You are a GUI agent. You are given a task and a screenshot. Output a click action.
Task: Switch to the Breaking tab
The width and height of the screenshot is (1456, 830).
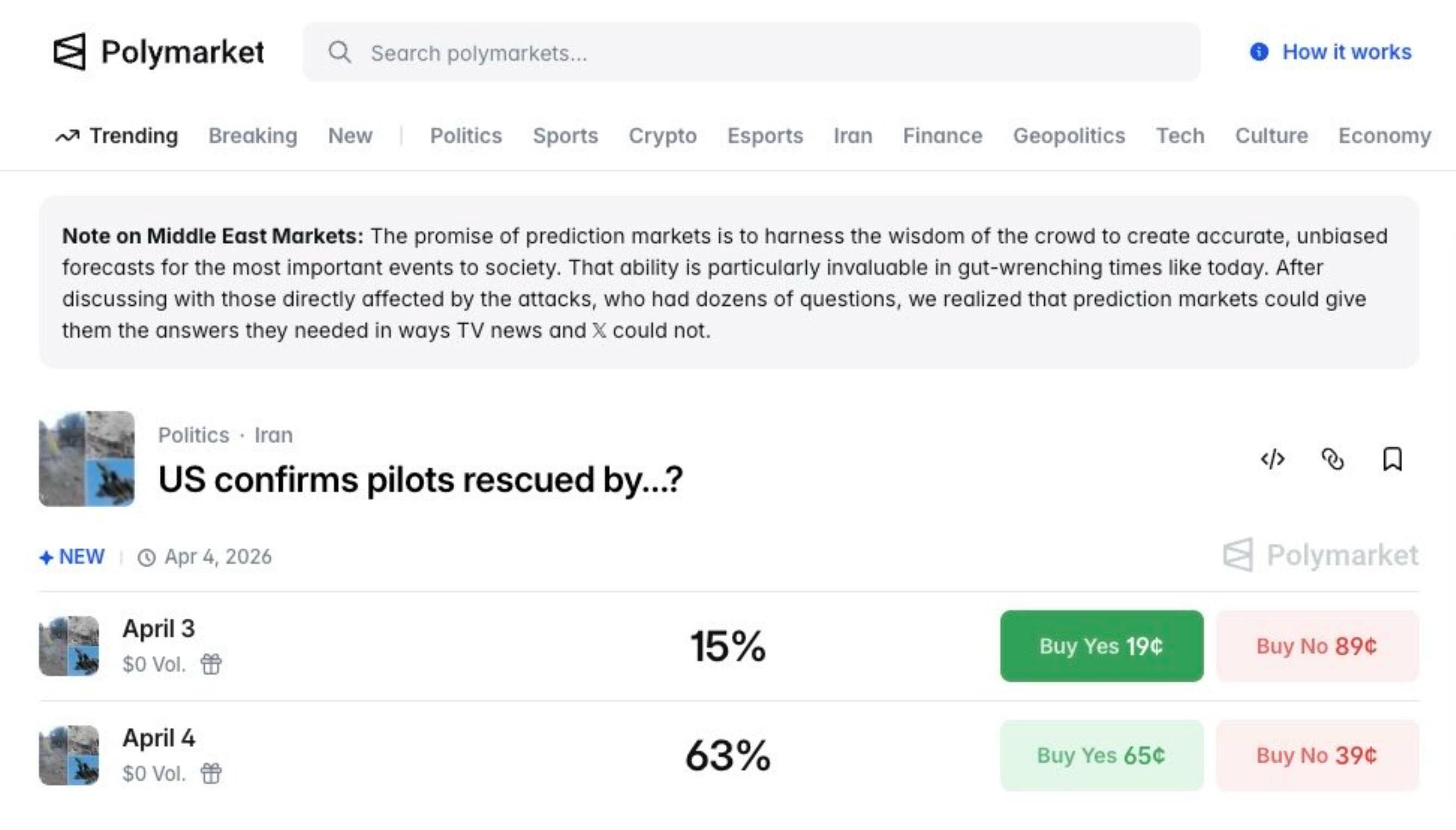(x=253, y=136)
